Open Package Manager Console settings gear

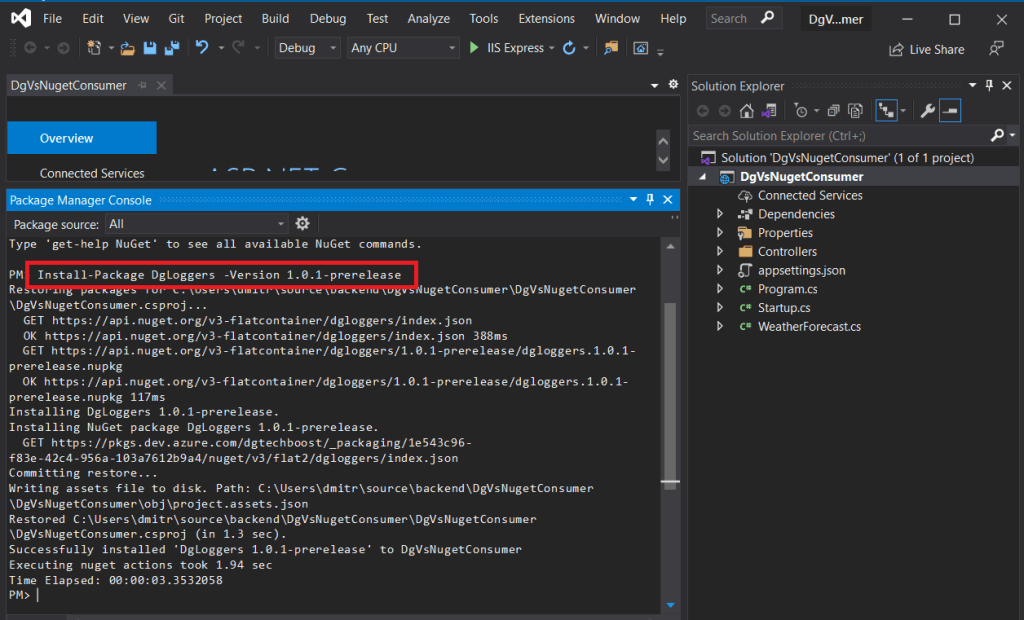point(303,224)
